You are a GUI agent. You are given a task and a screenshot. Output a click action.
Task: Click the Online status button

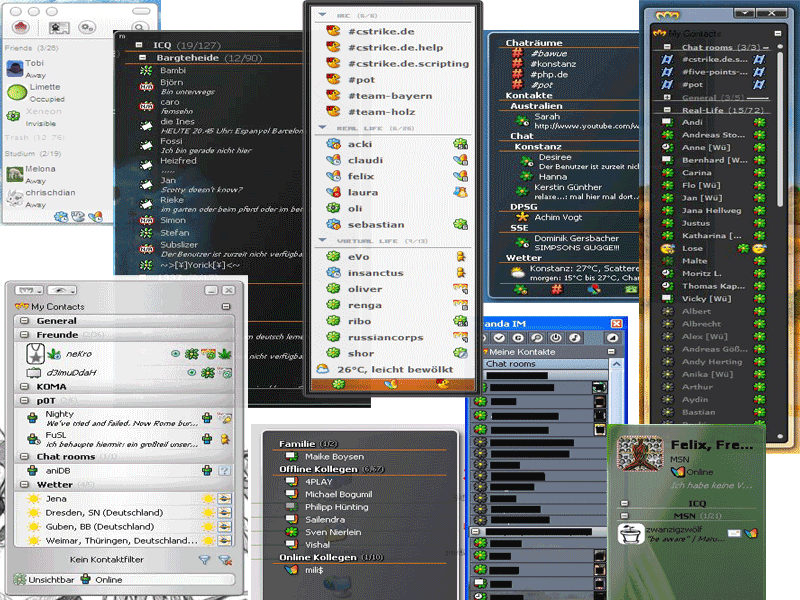102,580
